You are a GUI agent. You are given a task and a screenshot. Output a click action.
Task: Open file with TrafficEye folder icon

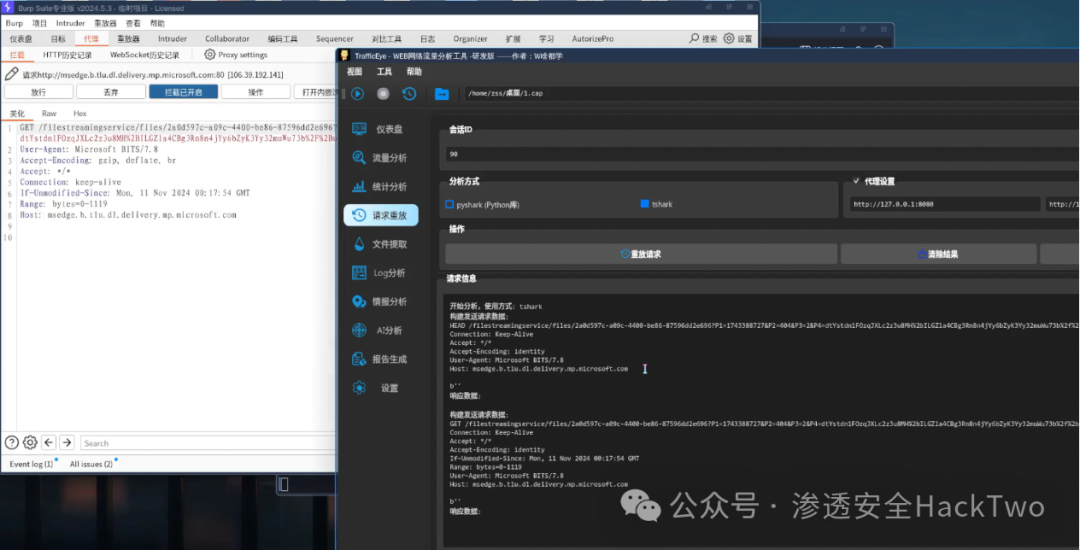point(442,94)
